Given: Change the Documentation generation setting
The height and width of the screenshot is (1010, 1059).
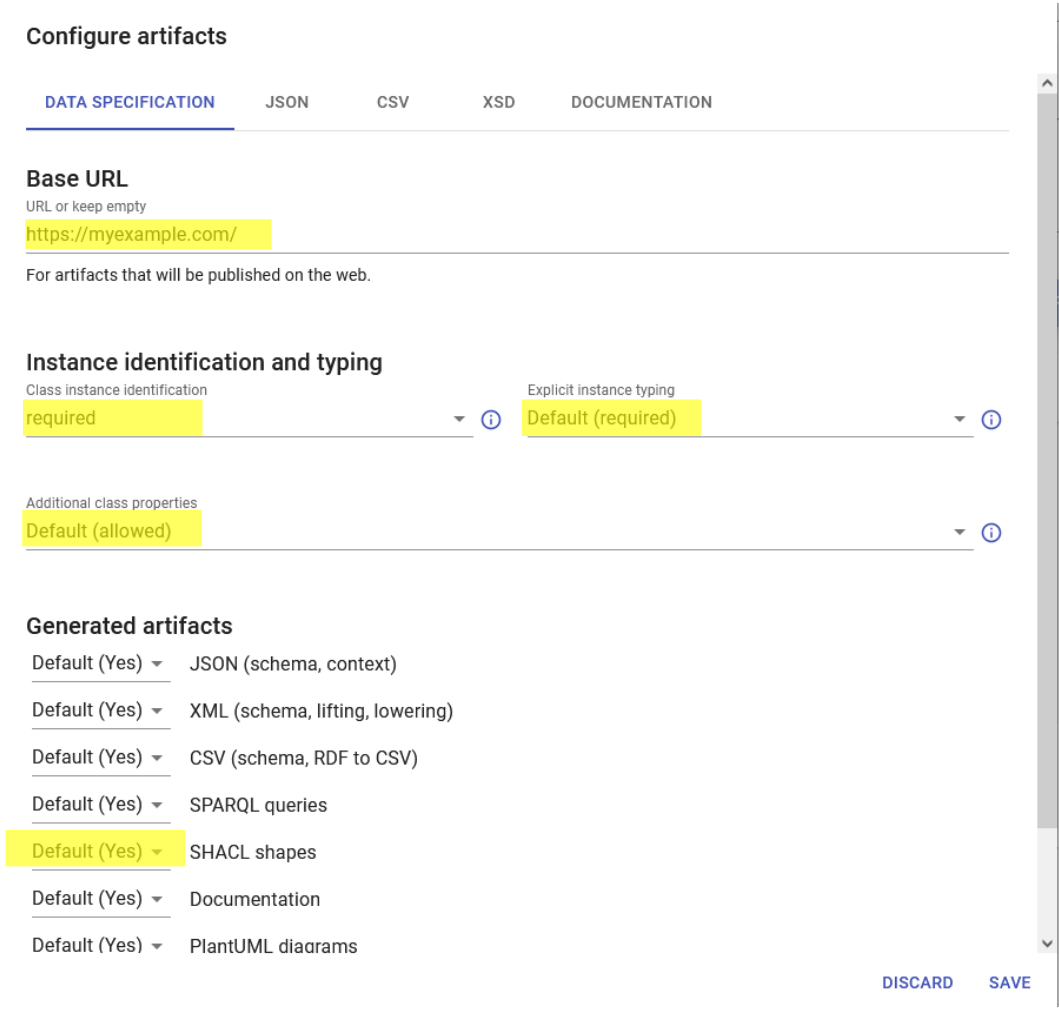Looking at the screenshot, I should tap(100, 899).
